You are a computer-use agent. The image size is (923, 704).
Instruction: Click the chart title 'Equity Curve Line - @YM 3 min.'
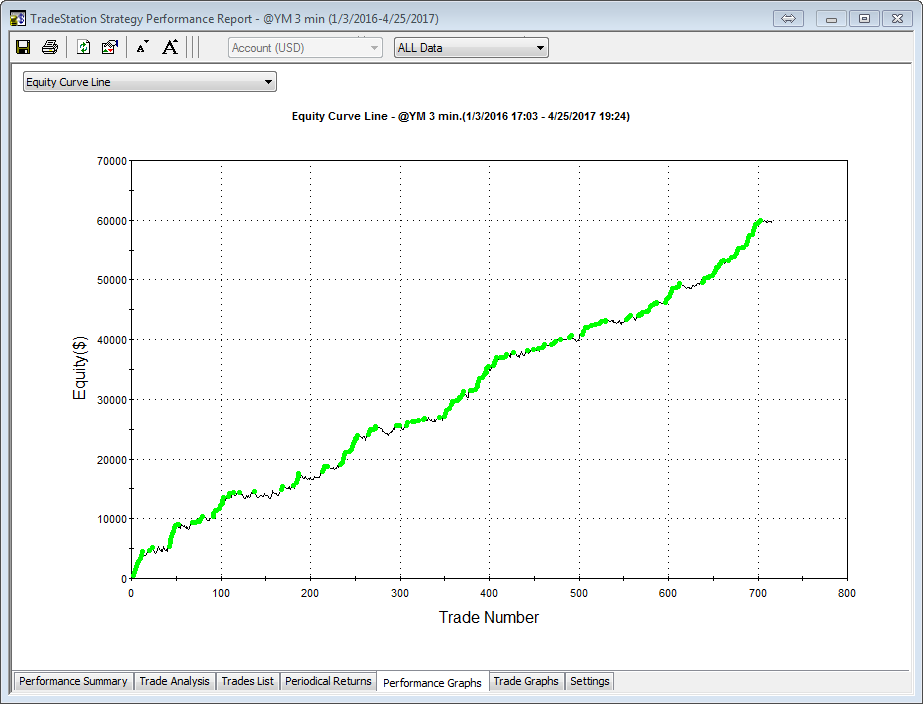461,116
